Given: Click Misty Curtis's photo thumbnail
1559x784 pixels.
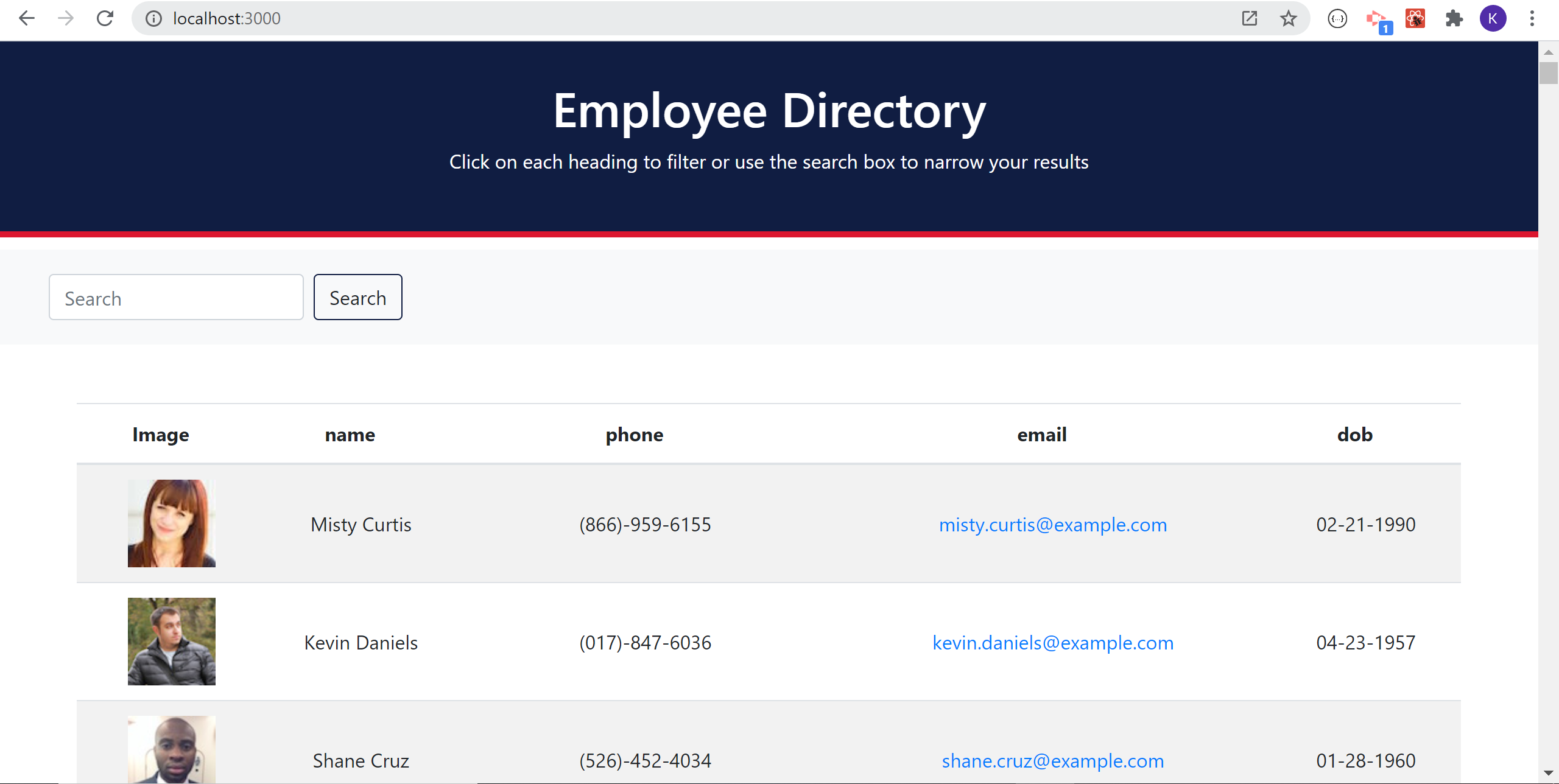Looking at the screenshot, I should (x=172, y=523).
